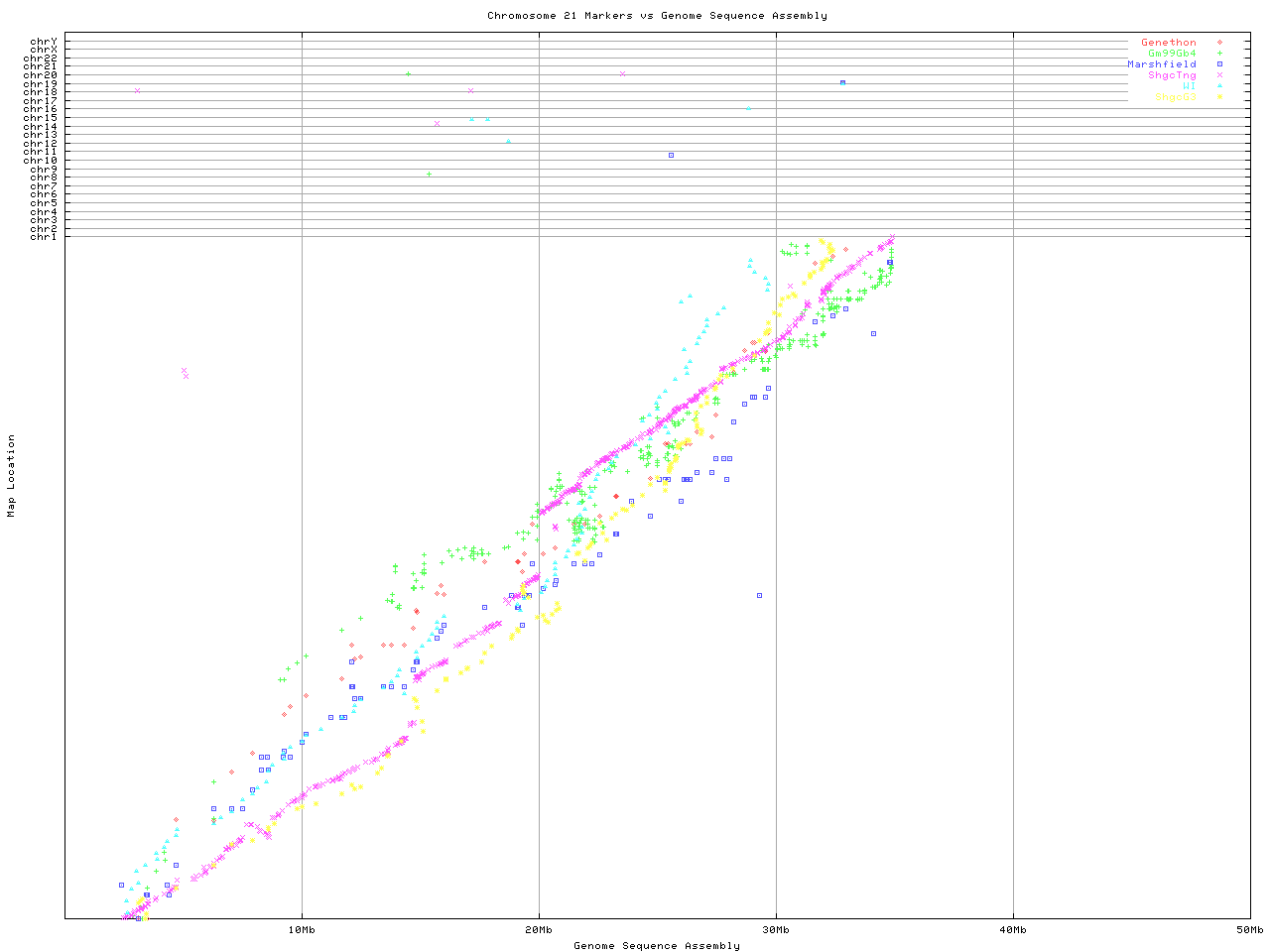This screenshot has height=952, width=1270.
Task: Click the chr10 y-axis label
Action: tap(41, 160)
